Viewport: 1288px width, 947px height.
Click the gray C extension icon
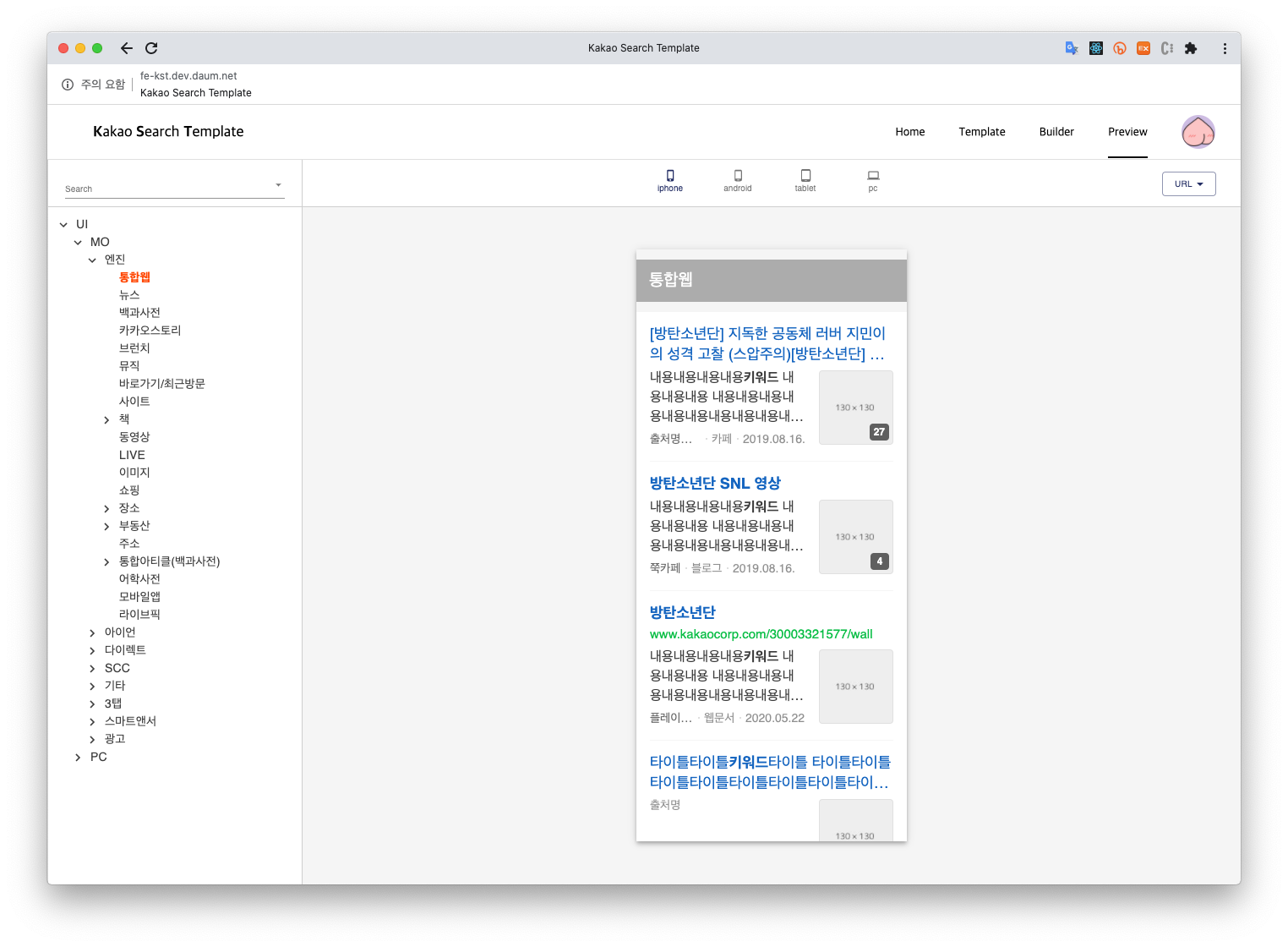pos(1167,48)
